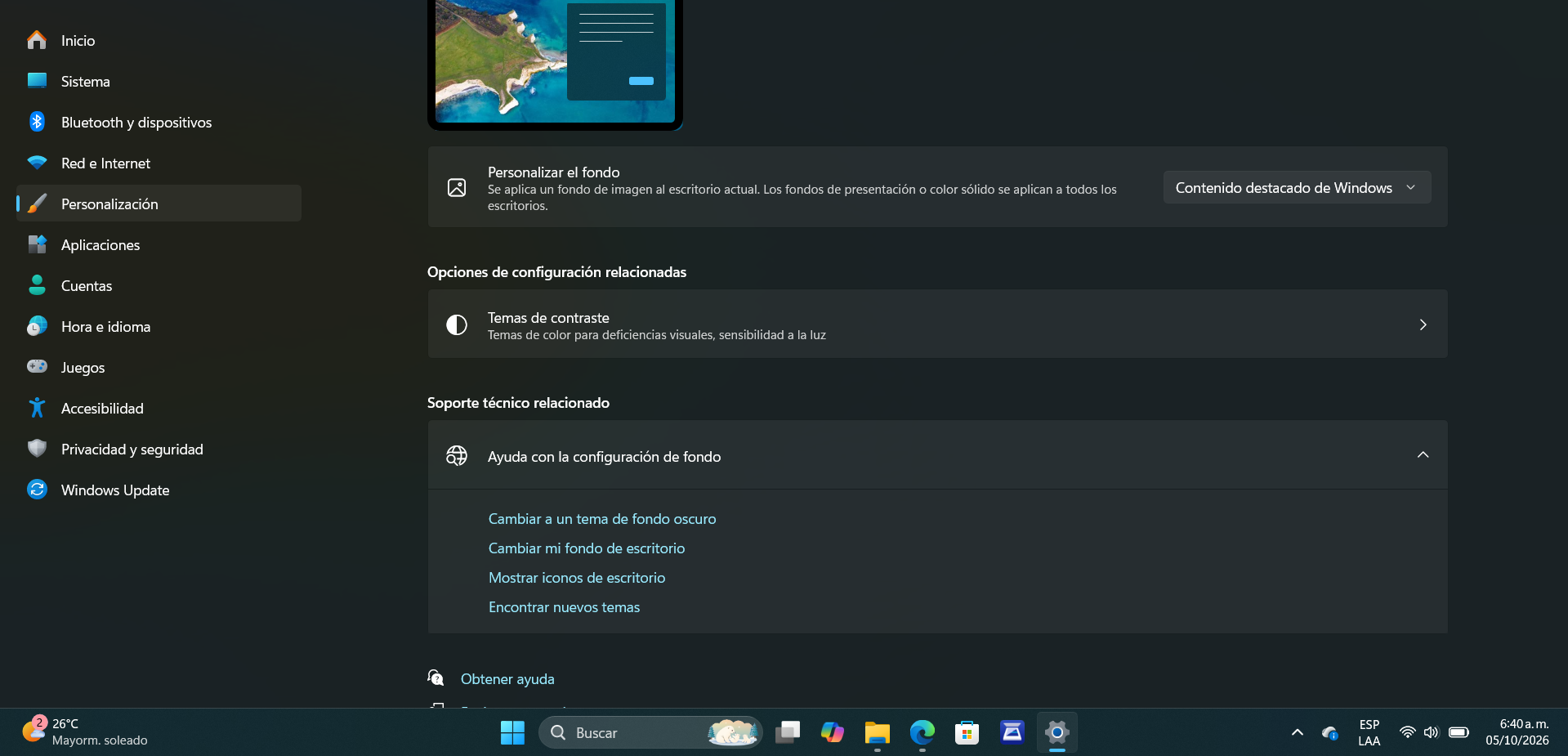1568x756 pixels.
Task: Click the Privacidad y seguridad shield icon
Action: (37, 449)
